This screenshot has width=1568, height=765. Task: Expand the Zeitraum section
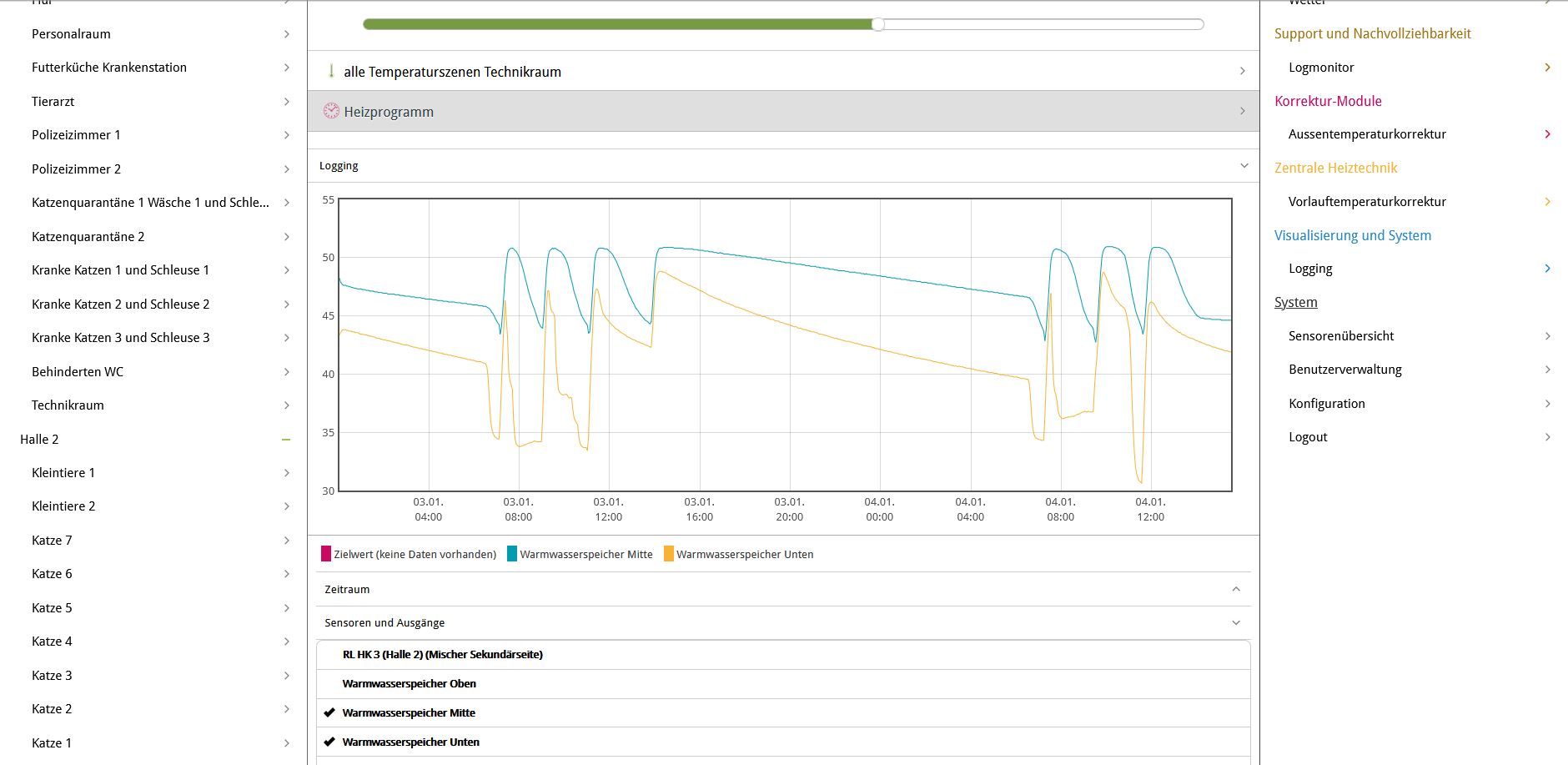[x=783, y=589]
